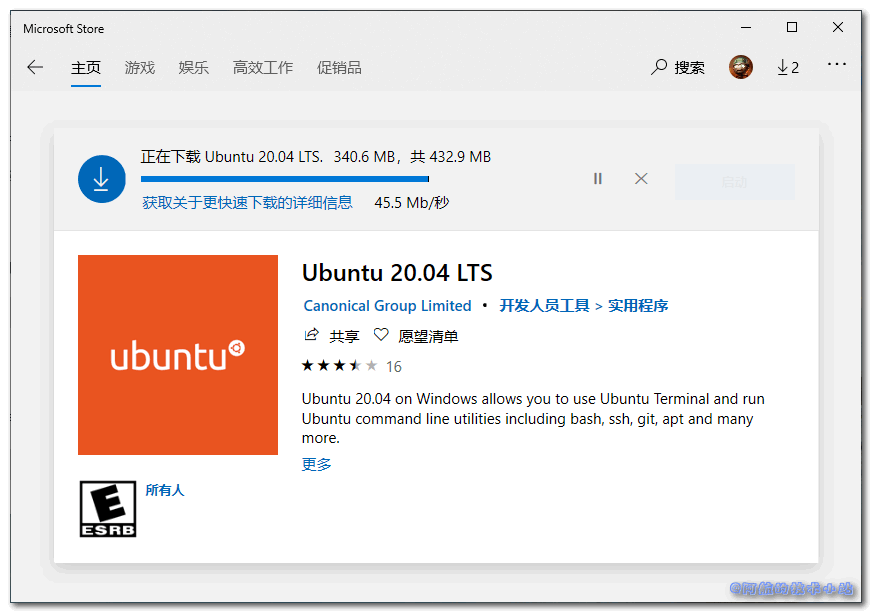This screenshot has height=614, width=873.
Task: Share the Ubuntu 20.04 LTS app
Action: [332, 336]
